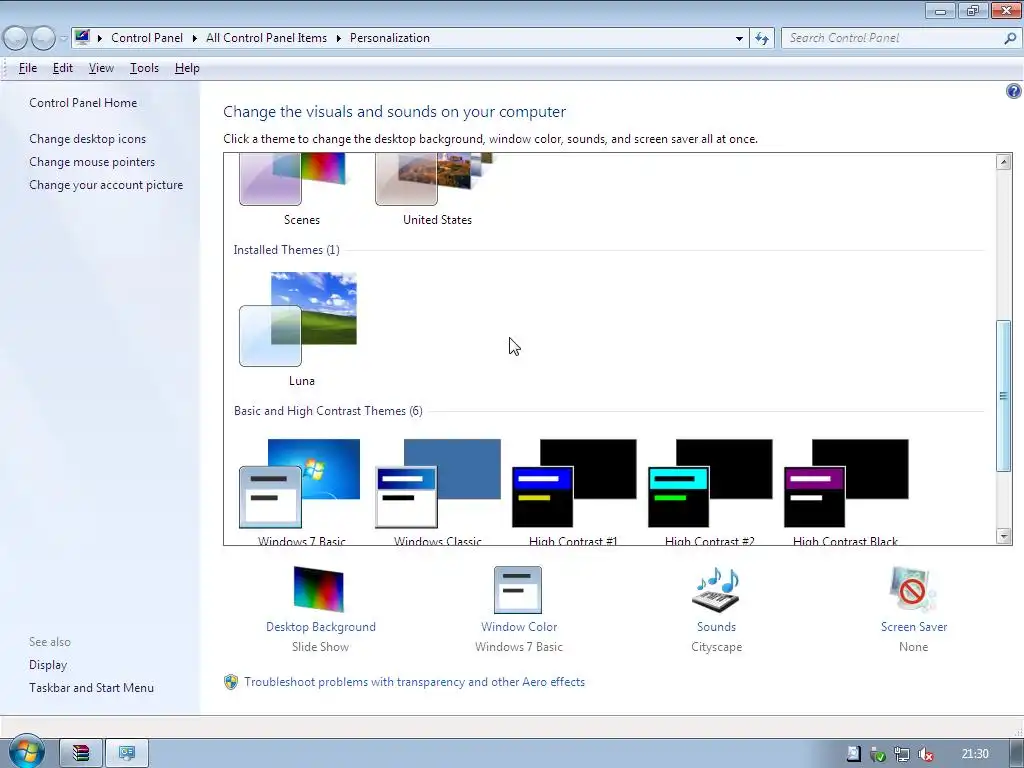
Task: Click the Show desktop button on taskbar
Action: click(1017, 754)
